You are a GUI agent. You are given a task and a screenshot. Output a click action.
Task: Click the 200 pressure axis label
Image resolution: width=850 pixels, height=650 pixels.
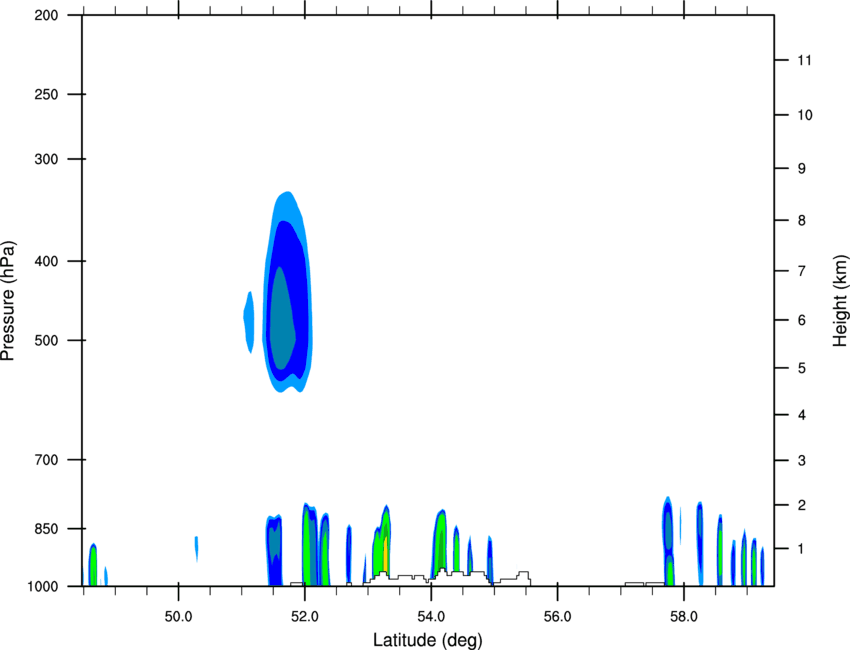click(x=46, y=15)
